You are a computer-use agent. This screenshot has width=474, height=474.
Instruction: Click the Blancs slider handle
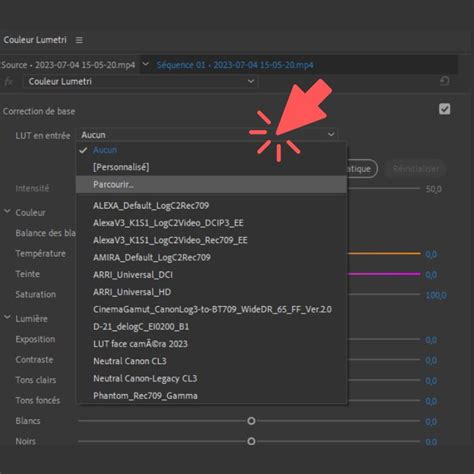tap(251, 421)
